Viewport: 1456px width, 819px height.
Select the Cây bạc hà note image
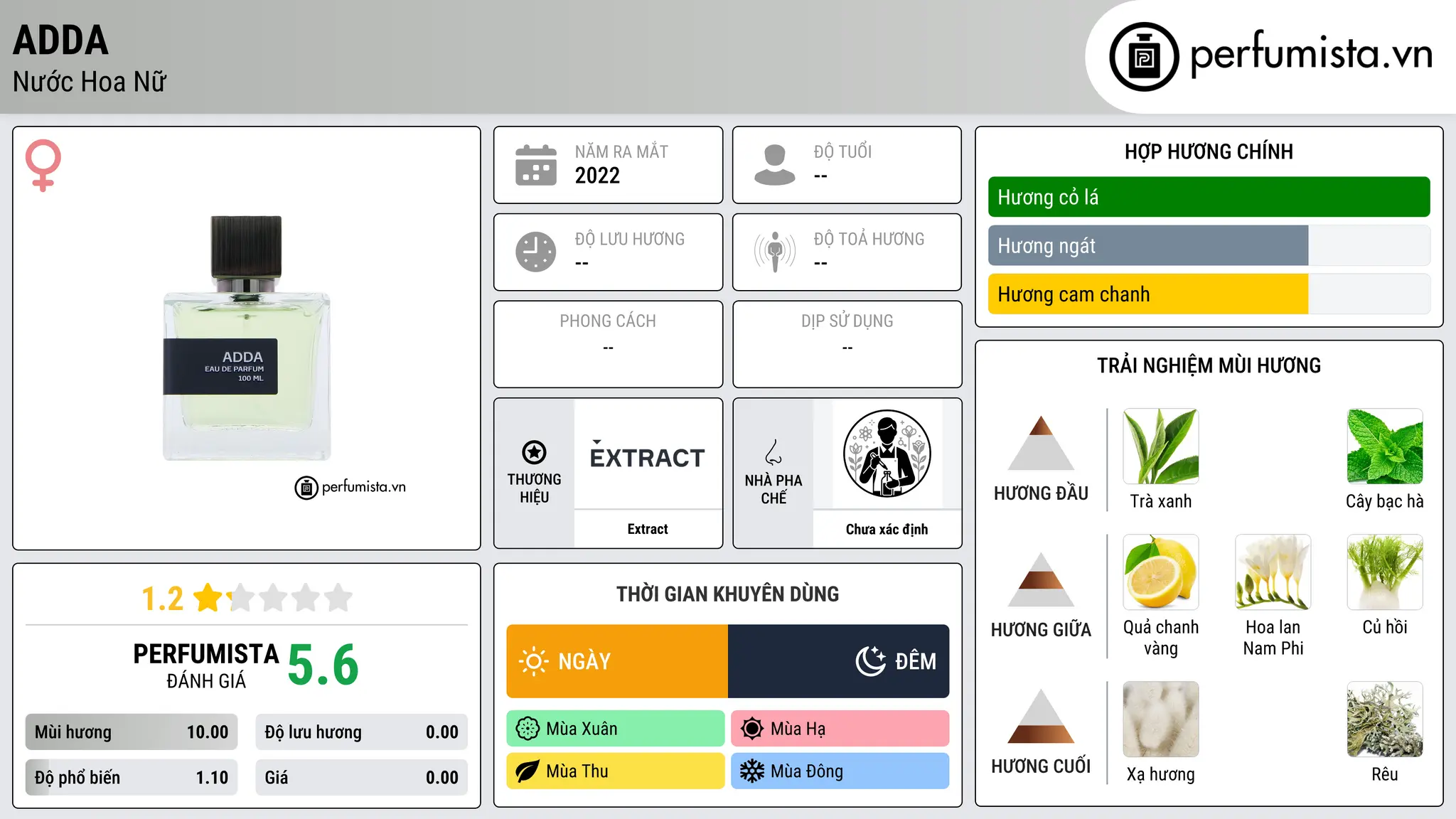[1385, 446]
